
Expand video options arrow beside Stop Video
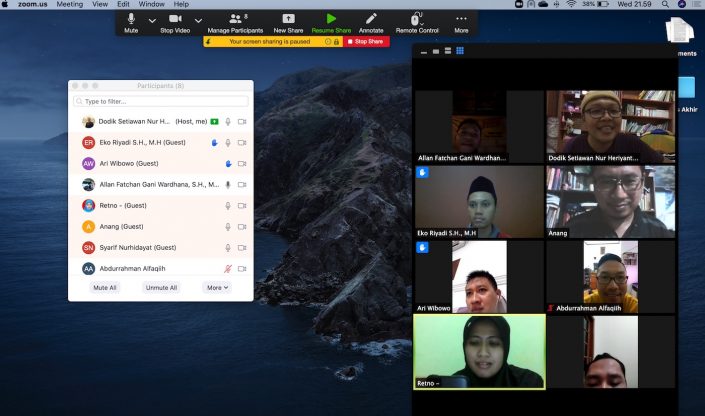[198, 21]
